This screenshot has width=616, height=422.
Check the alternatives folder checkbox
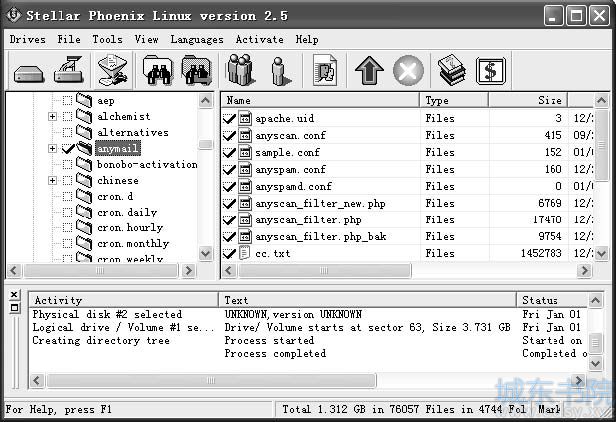(68, 132)
